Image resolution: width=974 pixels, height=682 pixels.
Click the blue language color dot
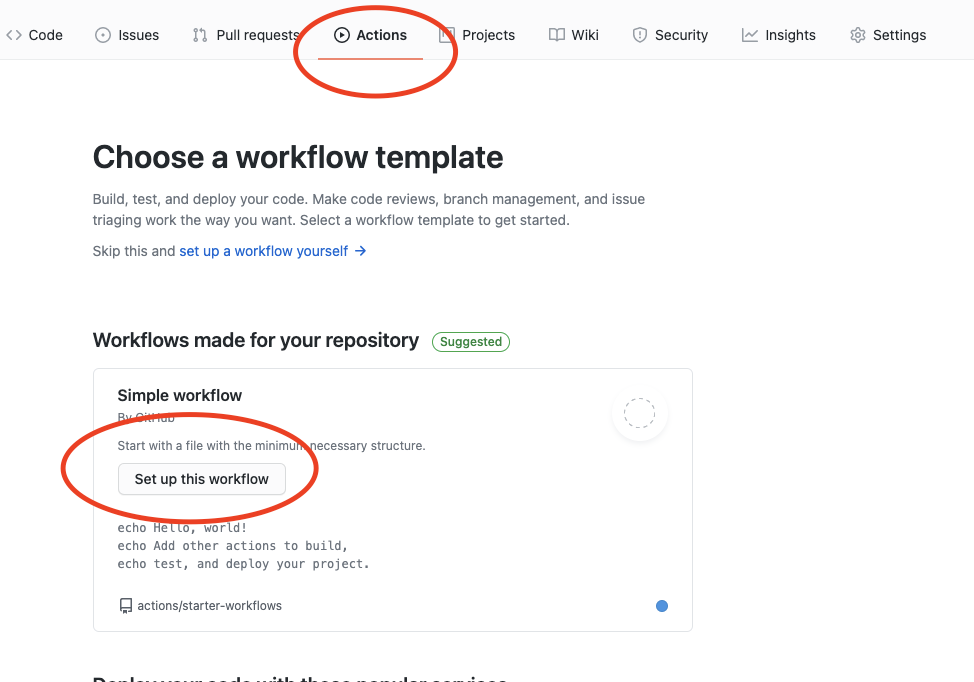tap(662, 606)
